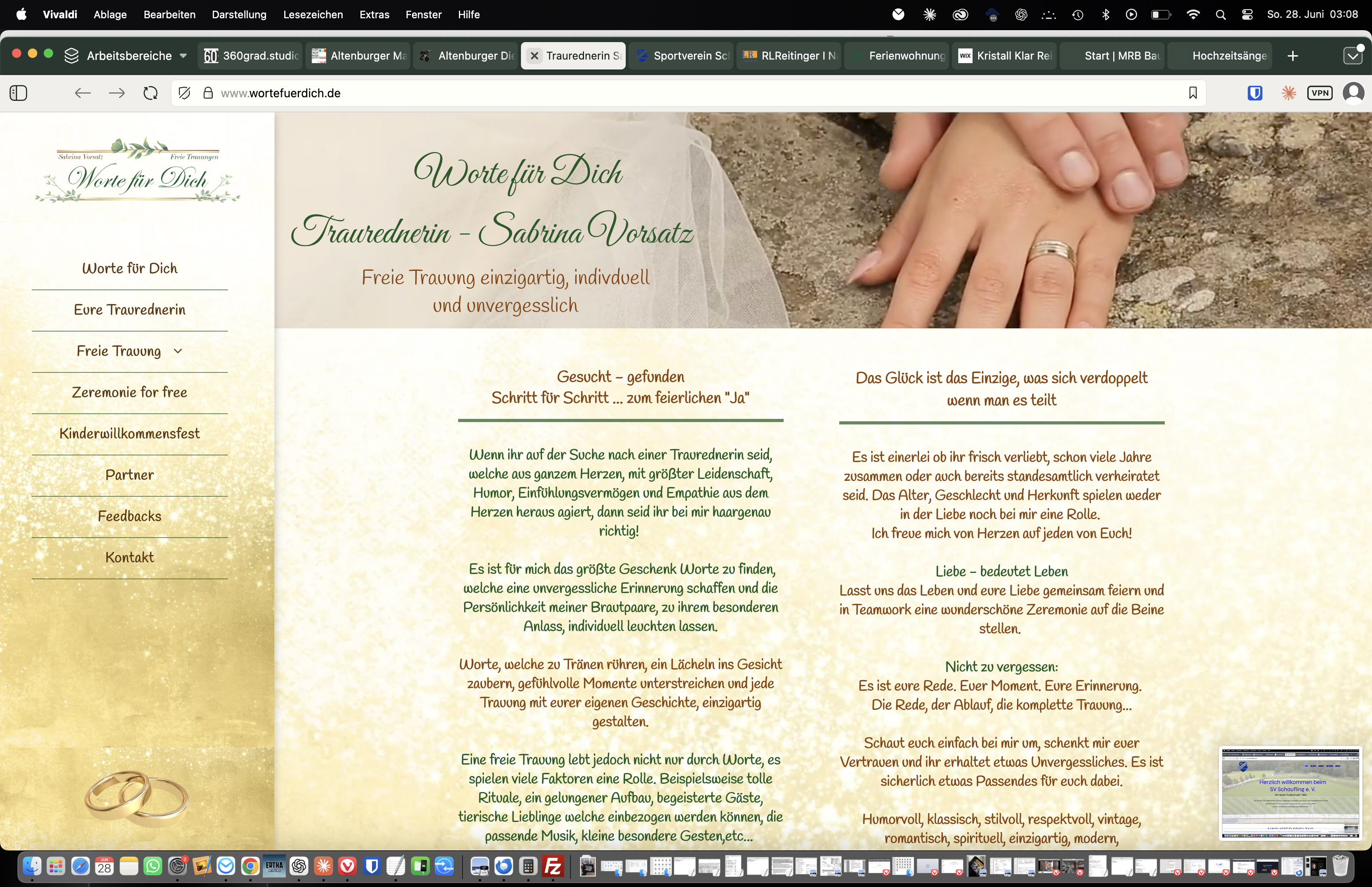Open FileZilla from the Dock
The height and width of the screenshot is (887, 1372).
click(553, 866)
